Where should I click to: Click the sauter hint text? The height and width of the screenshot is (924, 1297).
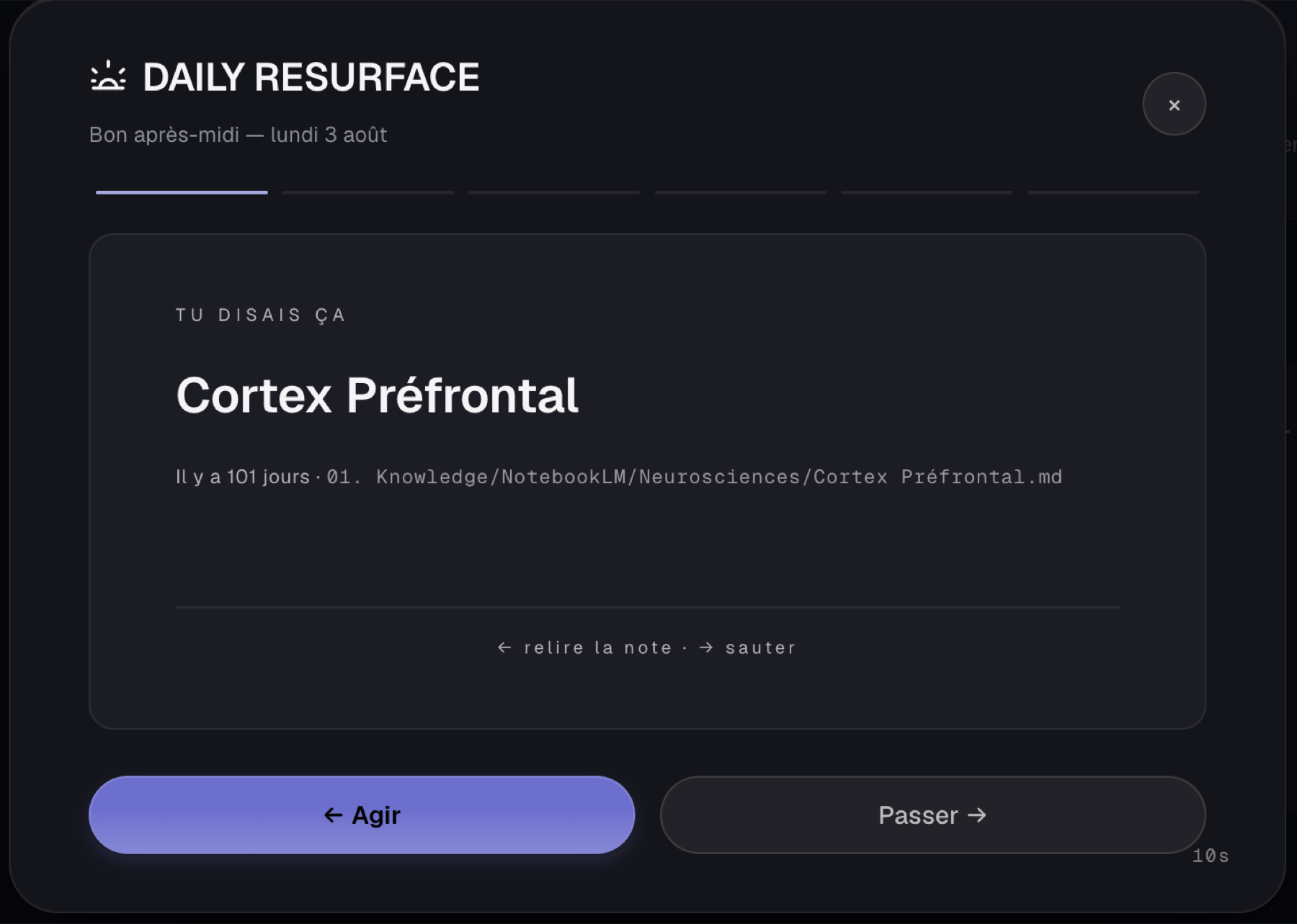(x=760, y=647)
